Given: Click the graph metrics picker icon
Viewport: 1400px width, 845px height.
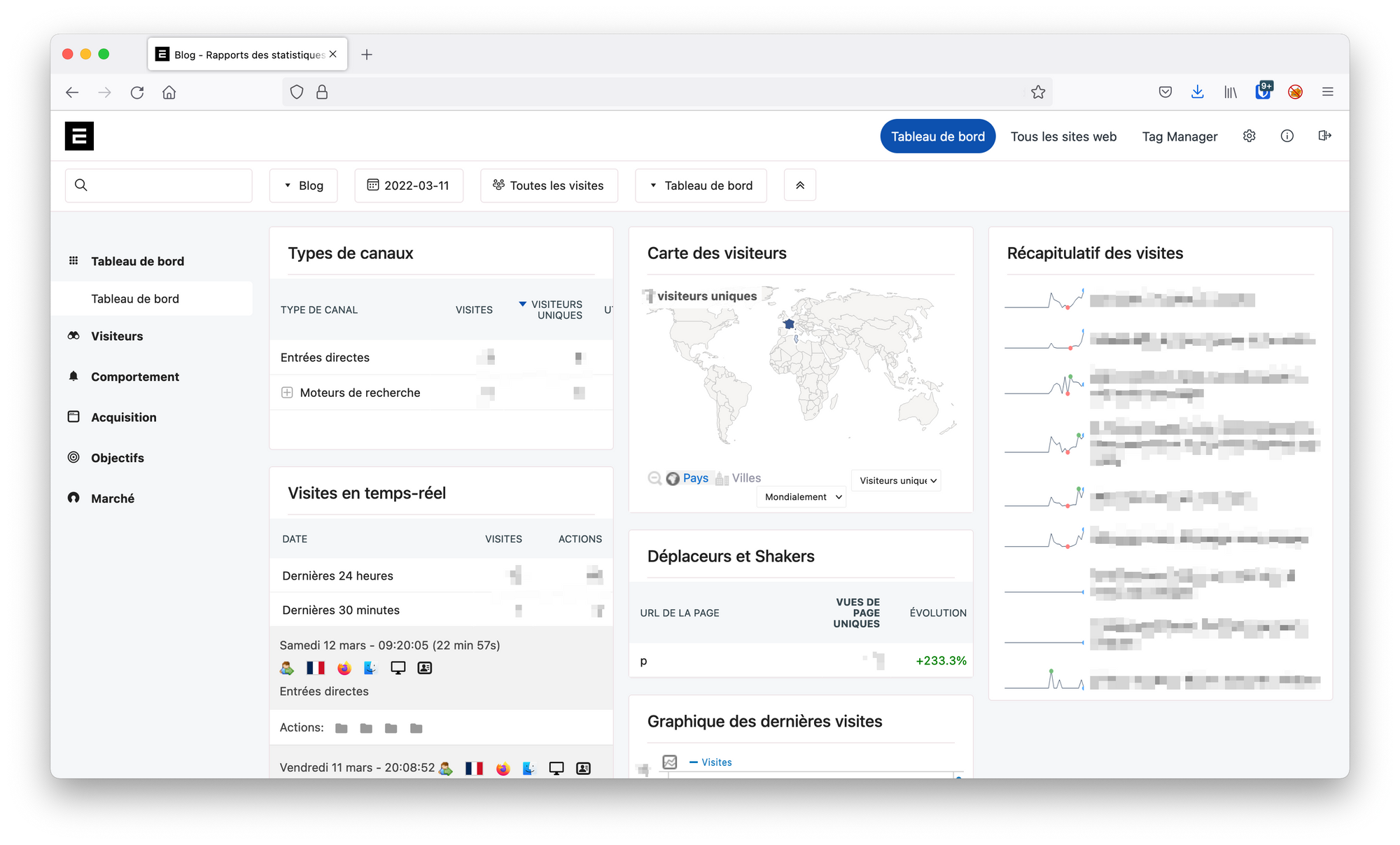Looking at the screenshot, I should click(670, 762).
